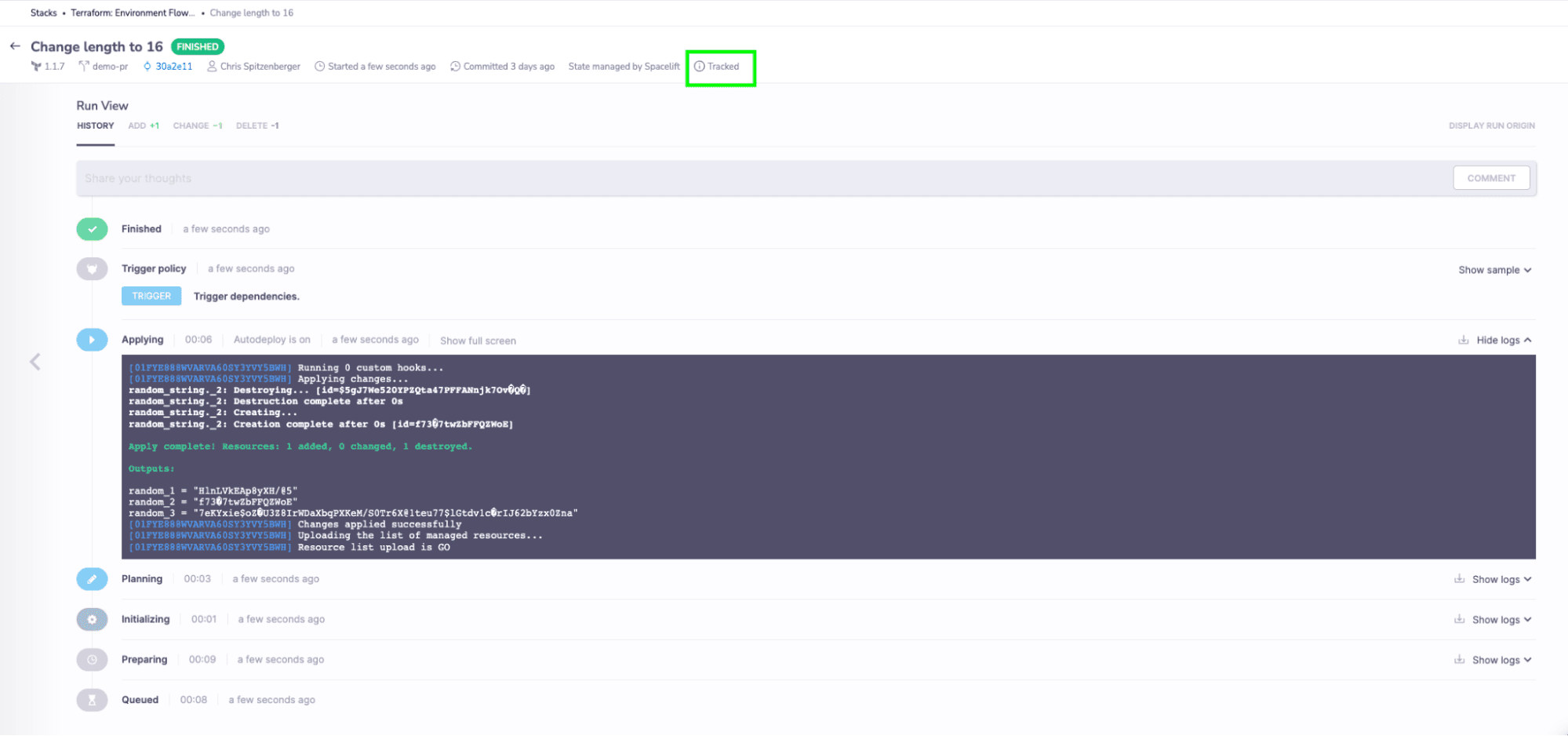Expand Show logs for Initializing
This screenshot has width=1568, height=736.
pyautogui.click(x=1501, y=620)
